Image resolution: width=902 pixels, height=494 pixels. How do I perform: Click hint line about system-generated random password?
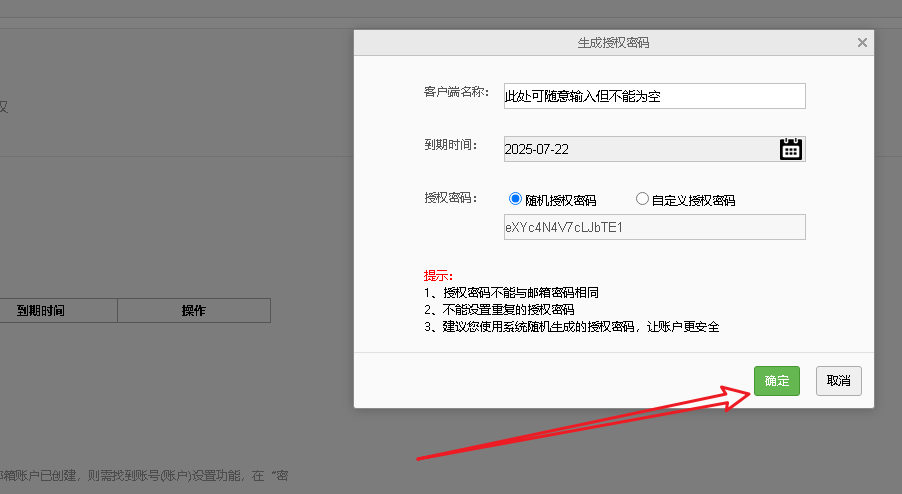tap(577, 327)
